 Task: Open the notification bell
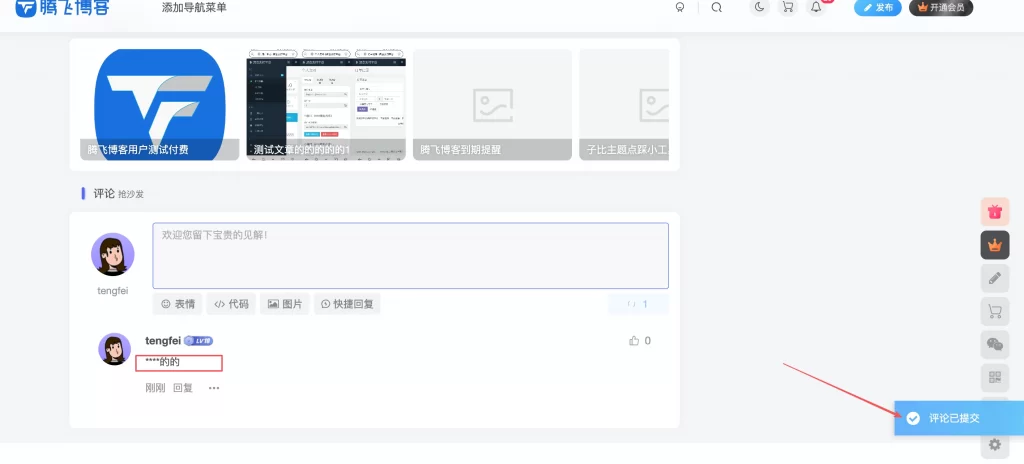(x=816, y=7)
